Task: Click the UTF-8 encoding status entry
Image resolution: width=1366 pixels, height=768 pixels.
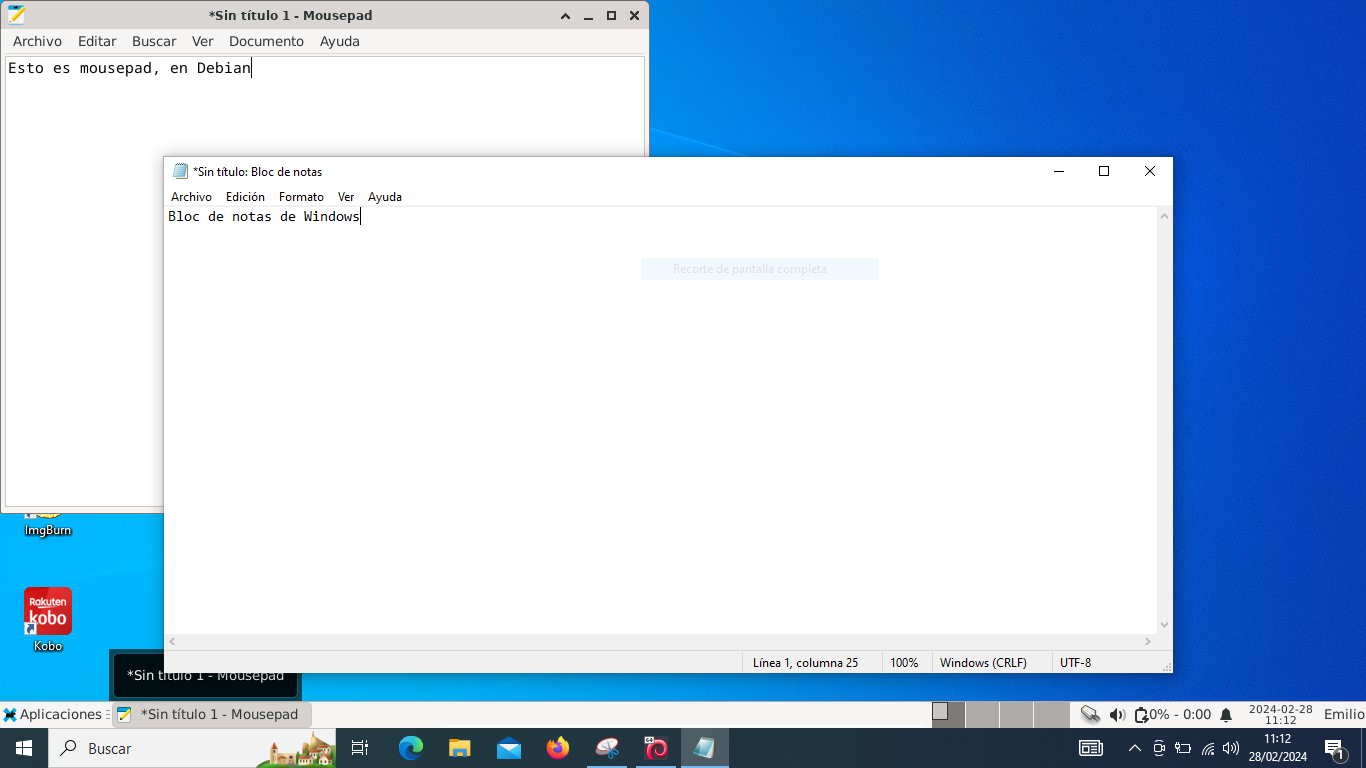Action: tap(1075, 662)
